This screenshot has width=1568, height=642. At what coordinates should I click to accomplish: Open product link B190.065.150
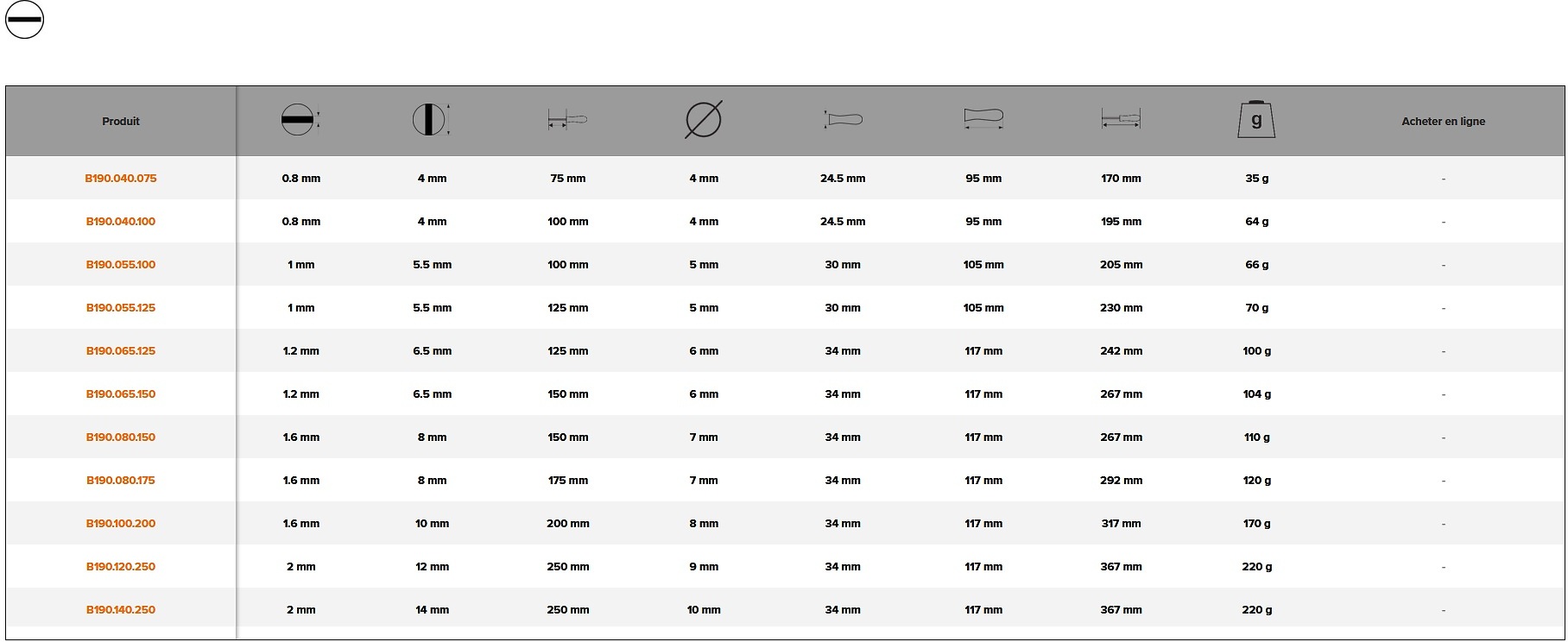(121, 394)
